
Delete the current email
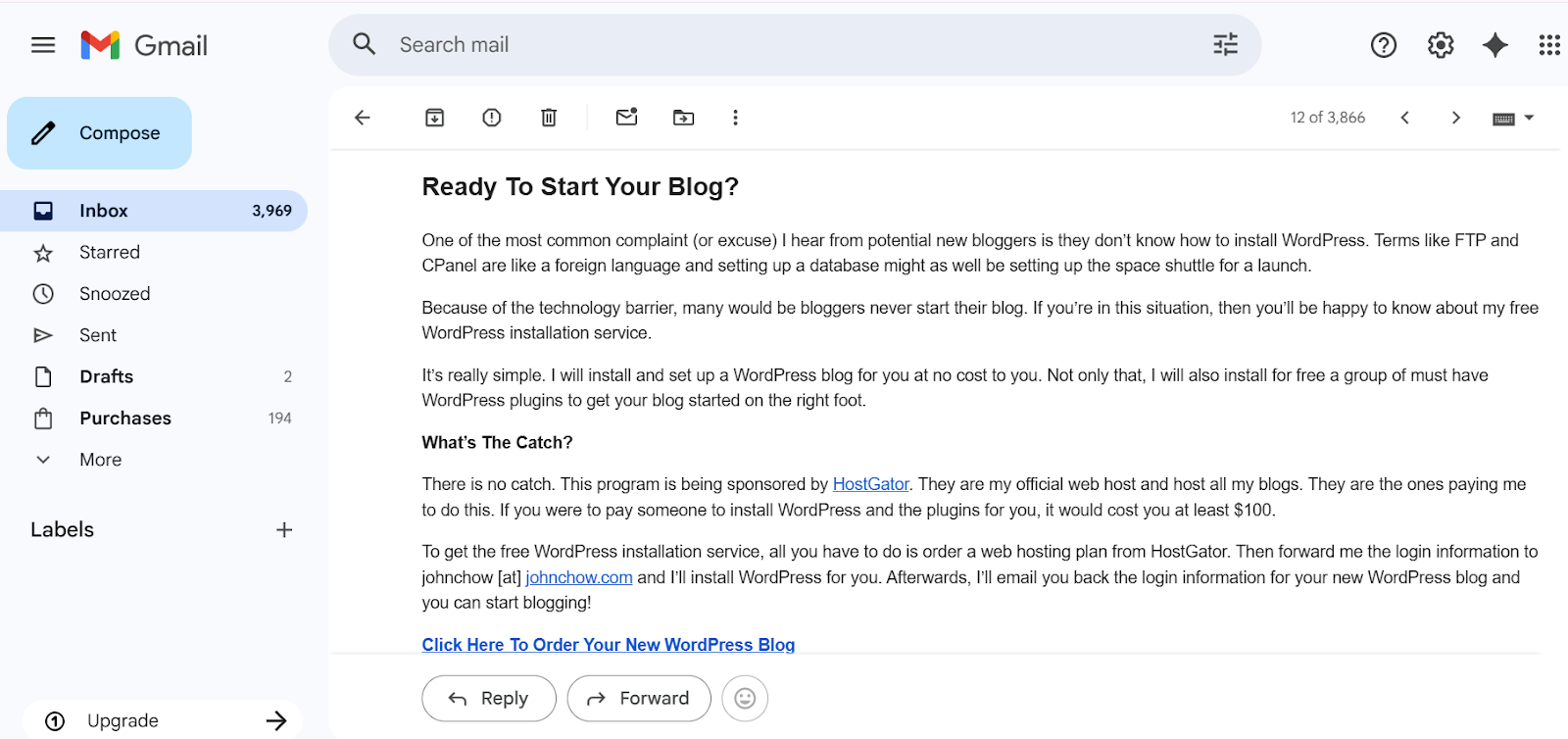pos(548,117)
